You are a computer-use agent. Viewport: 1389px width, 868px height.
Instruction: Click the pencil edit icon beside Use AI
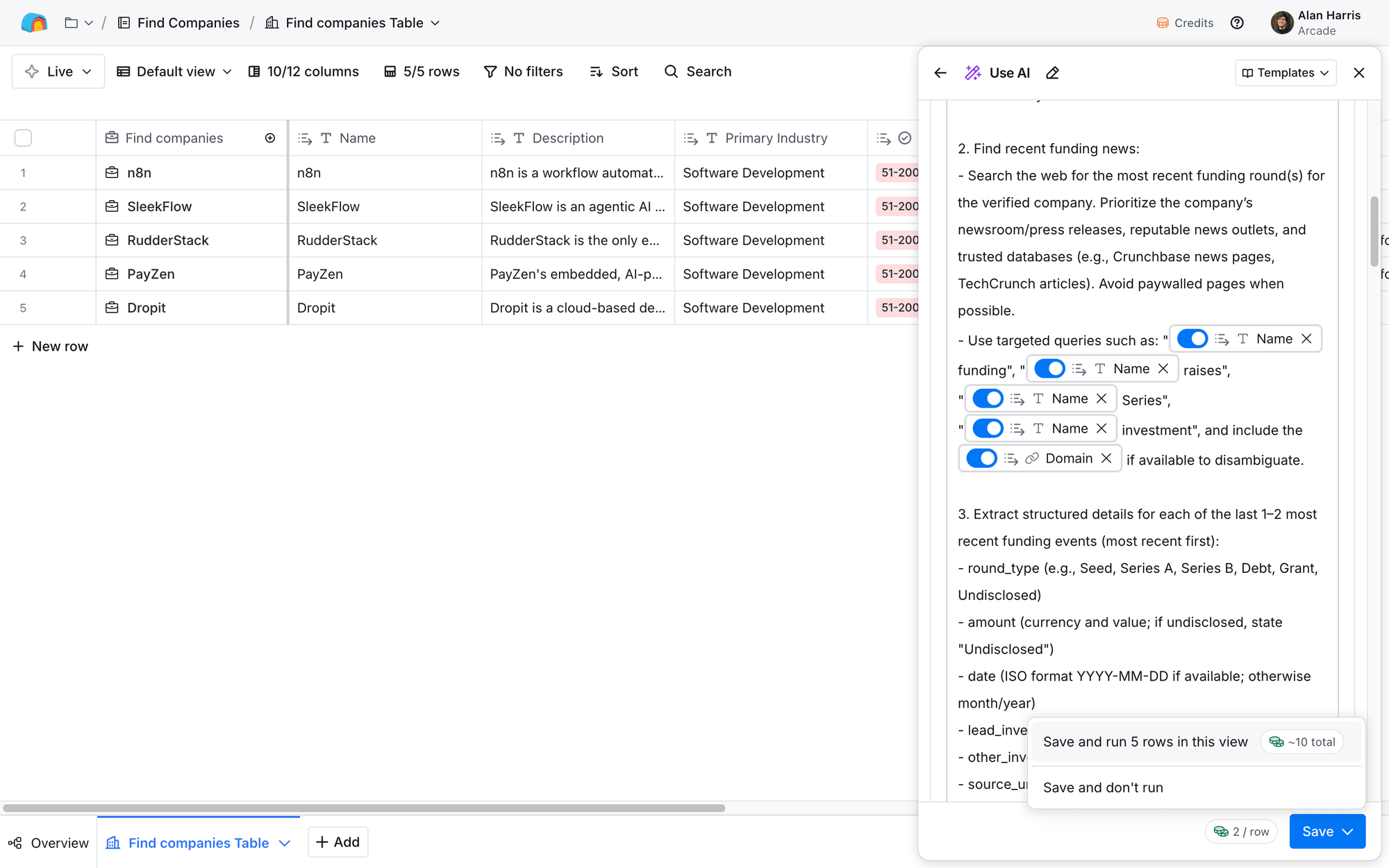[x=1053, y=73]
